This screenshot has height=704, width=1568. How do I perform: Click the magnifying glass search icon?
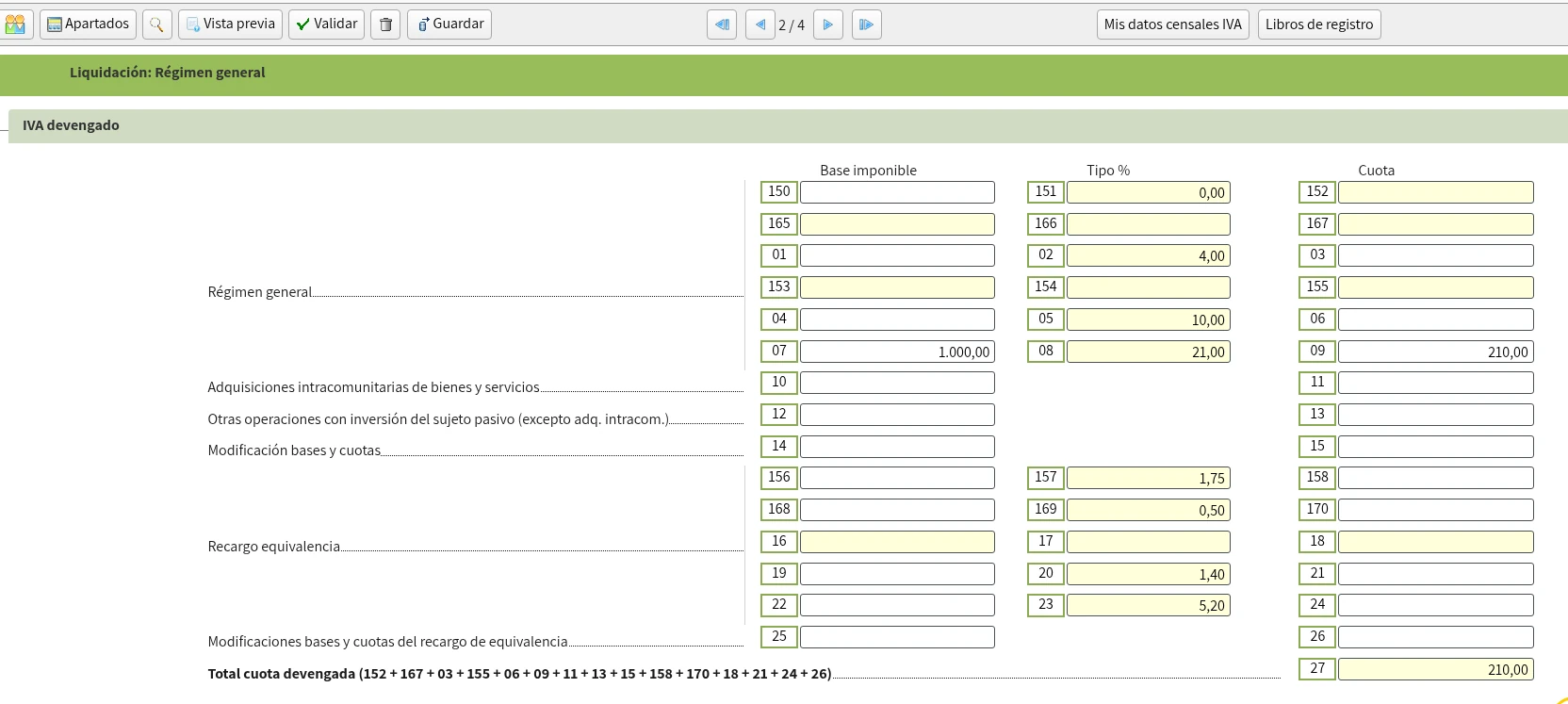tap(157, 25)
